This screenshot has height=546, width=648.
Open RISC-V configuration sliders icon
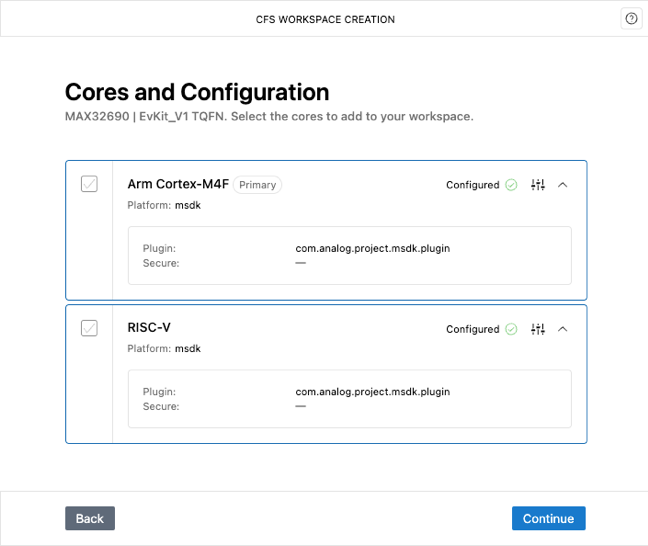(x=538, y=329)
